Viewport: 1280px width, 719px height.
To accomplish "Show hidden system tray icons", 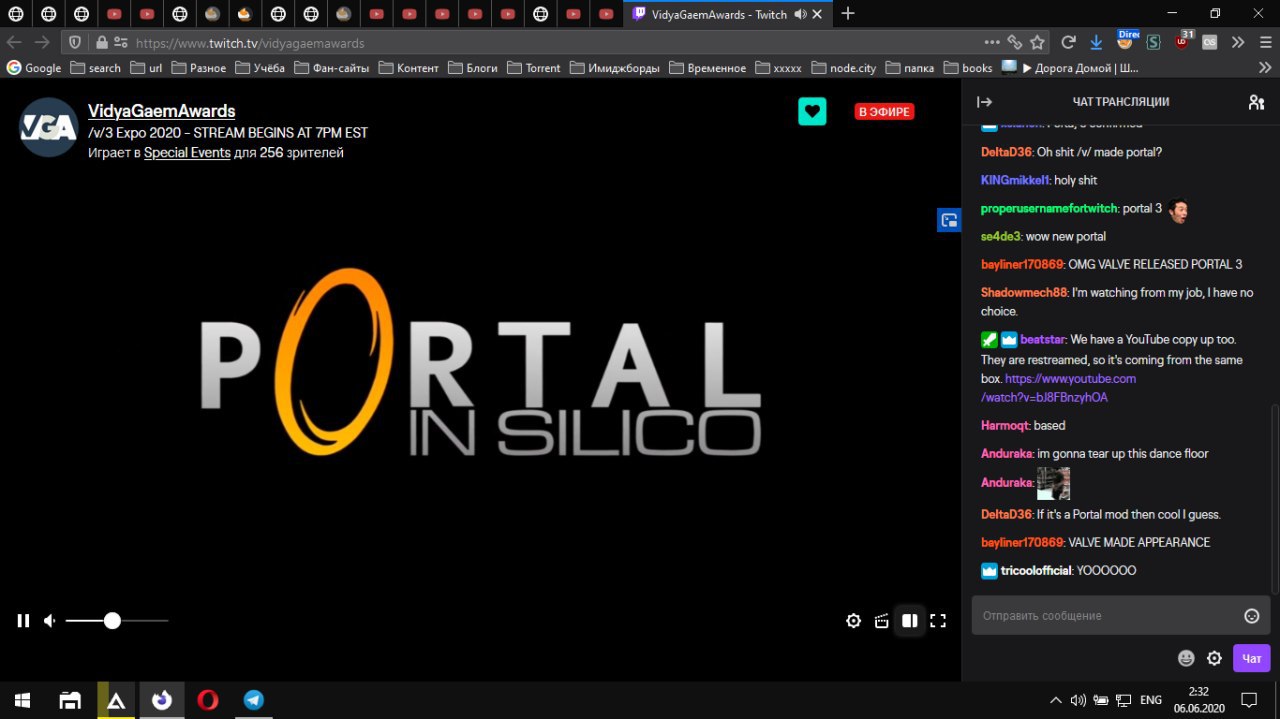I will pos(1056,700).
